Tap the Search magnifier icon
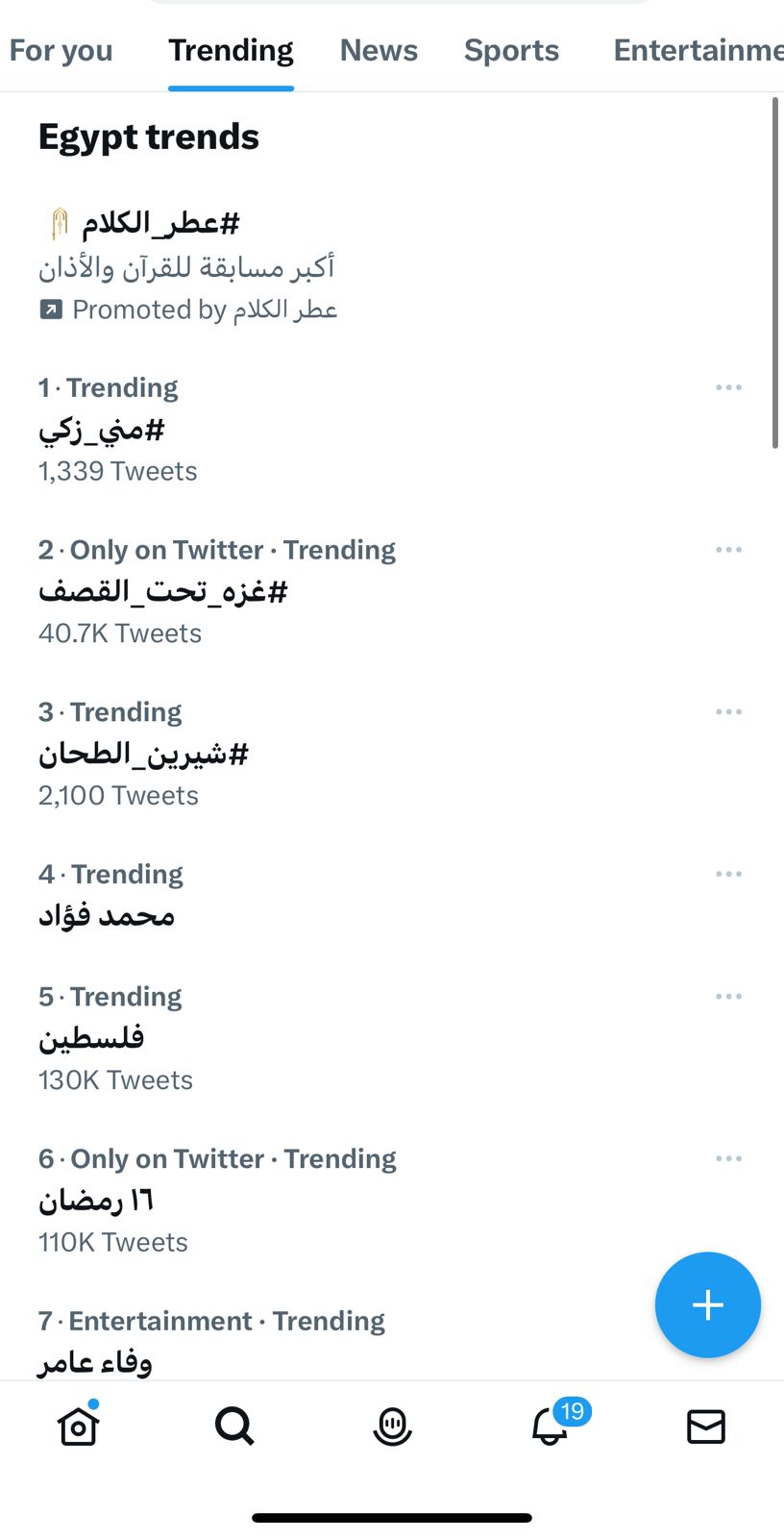Viewport: 784px width, 1538px height. 234,1426
